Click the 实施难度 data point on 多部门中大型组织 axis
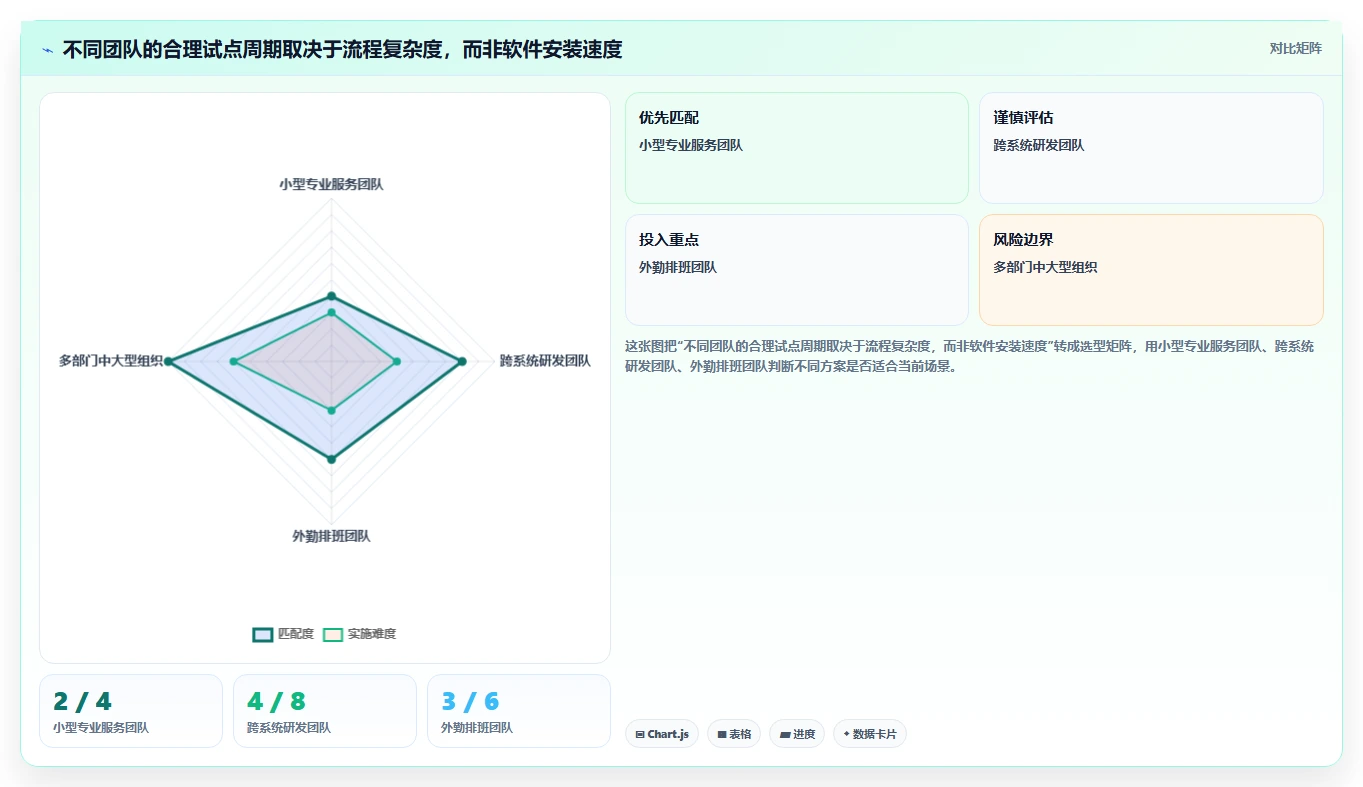The width and height of the screenshot is (1363, 787). tap(234, 361)
